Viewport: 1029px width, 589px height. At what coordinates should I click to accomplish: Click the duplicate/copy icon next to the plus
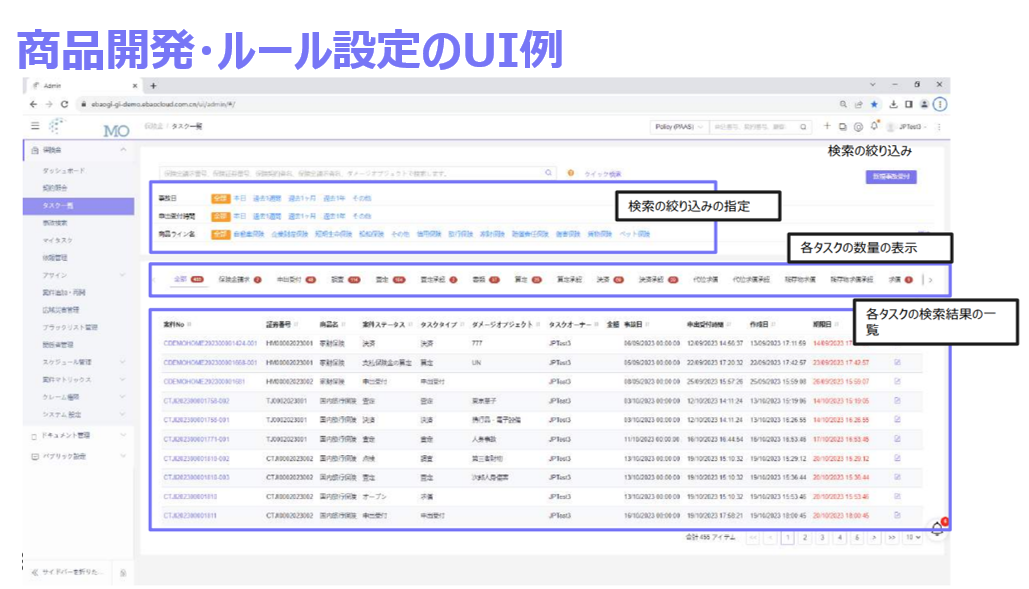coord(843,126)
